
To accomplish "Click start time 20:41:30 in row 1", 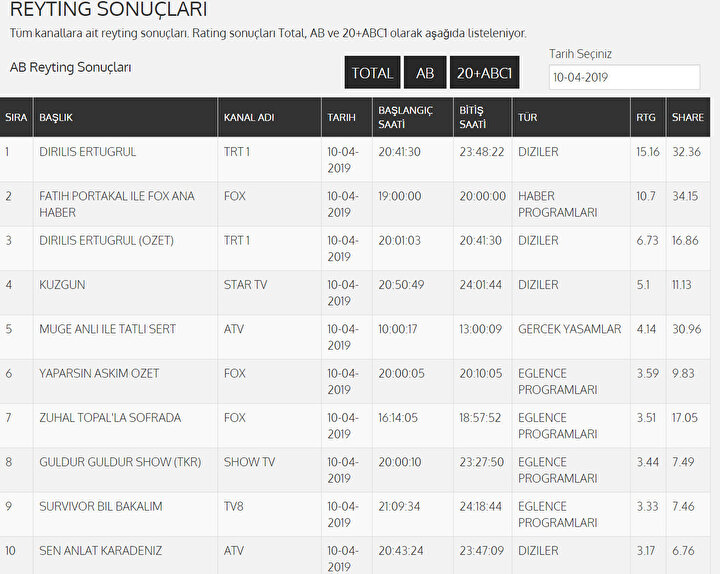I will pos(399,152).
